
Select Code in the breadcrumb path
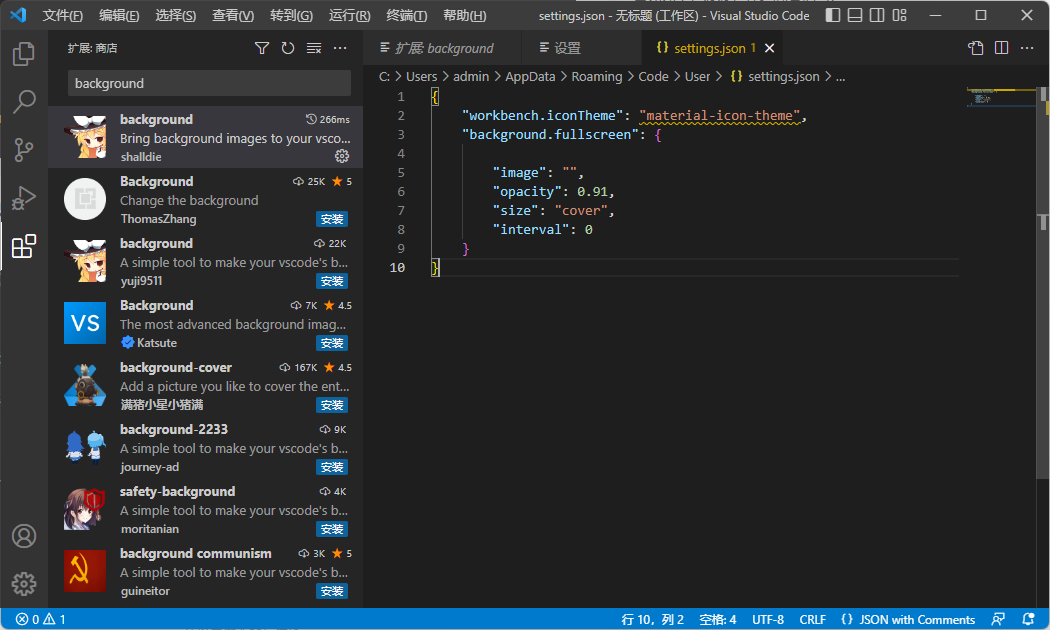click(653, 77)
